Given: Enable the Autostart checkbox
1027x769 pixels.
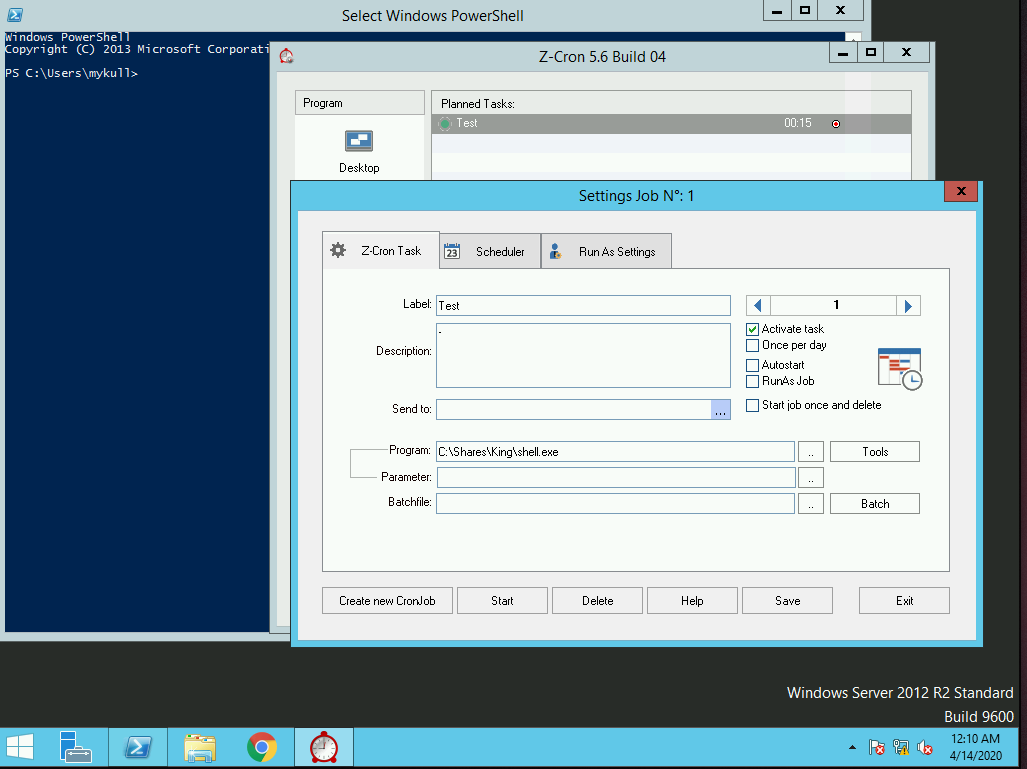Looking at the screenshot, I should coord(753,366).
